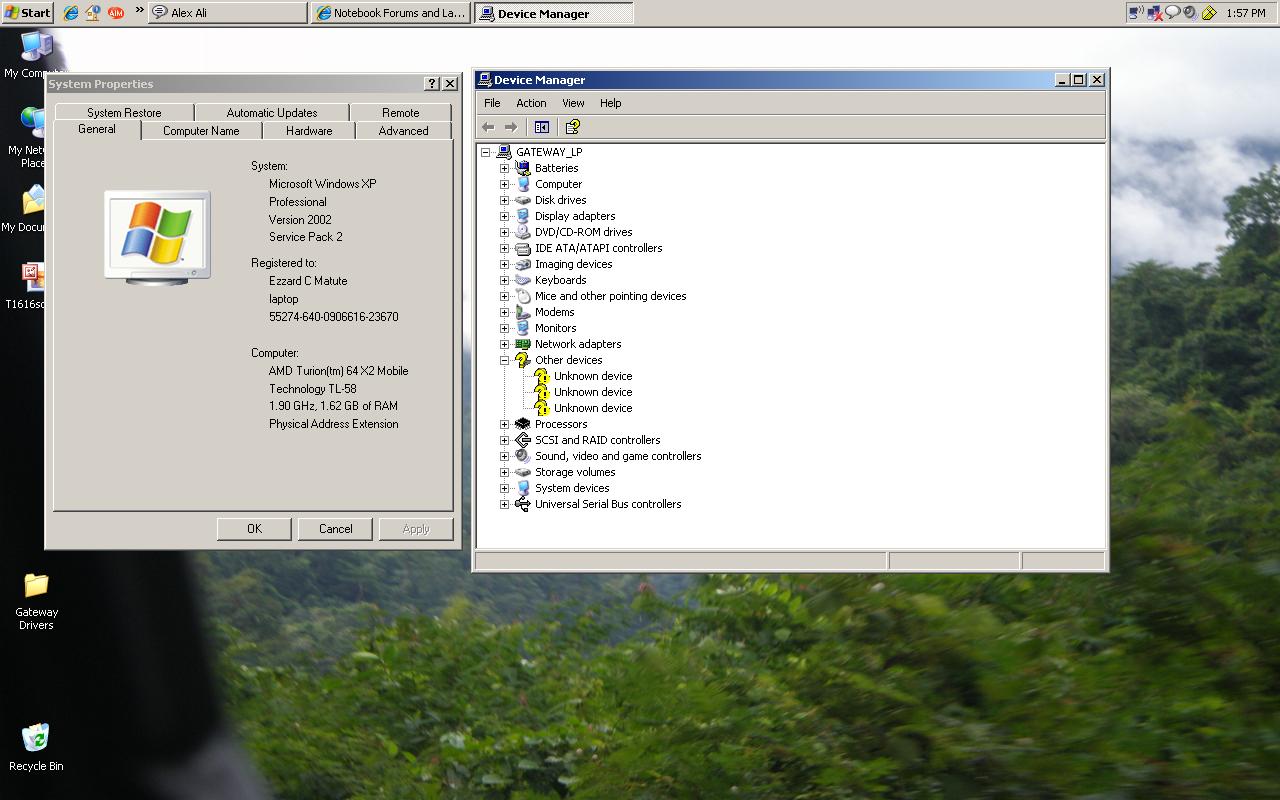Click the Properties sheet toolbar icon with question mark
The image size is (1280, 800).
pyautogui.click(x=573, y=127)
